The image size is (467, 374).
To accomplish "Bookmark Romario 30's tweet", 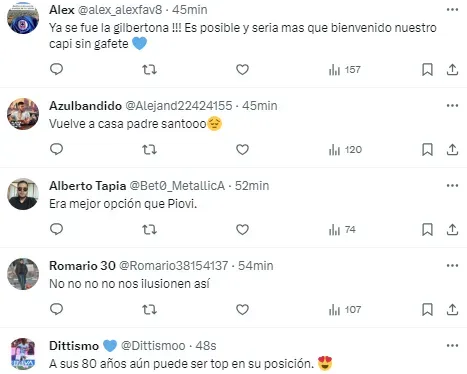I will tap(427, 310).
